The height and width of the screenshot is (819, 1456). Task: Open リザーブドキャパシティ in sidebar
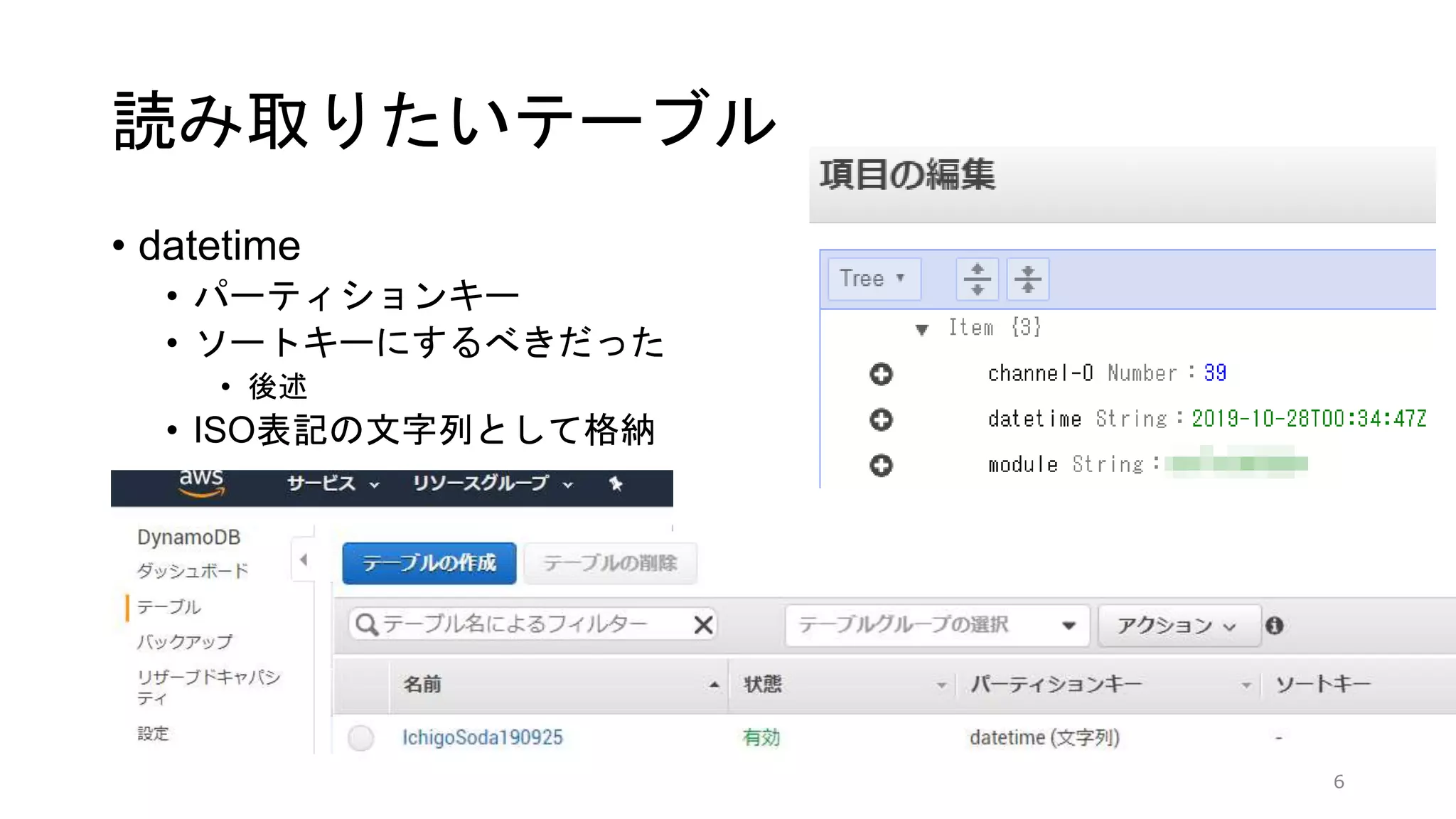pyautogui.click(x=209, y=687)
